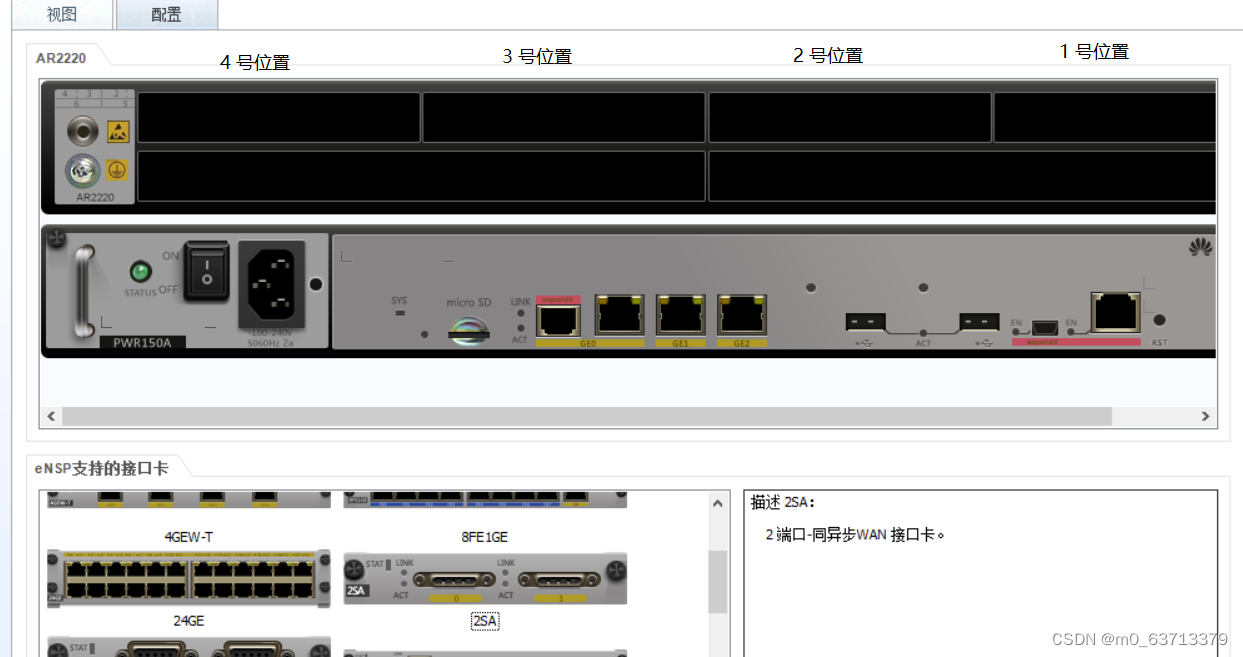Click the second USB port right of ACT
Image resolution: width=1243 pixels, height=657 pixels.
coord(980,322)
